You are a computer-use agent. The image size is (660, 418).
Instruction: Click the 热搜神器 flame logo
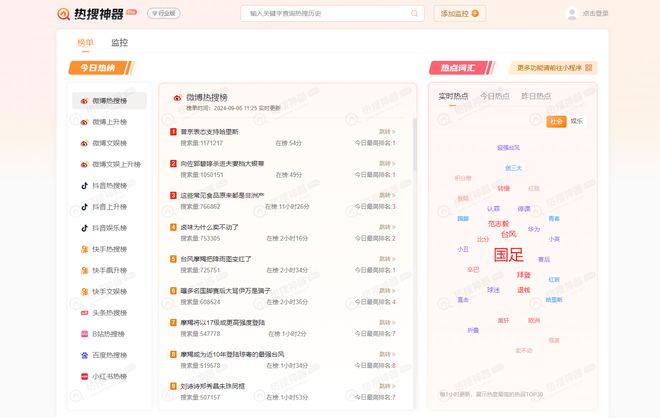[64, 14]
